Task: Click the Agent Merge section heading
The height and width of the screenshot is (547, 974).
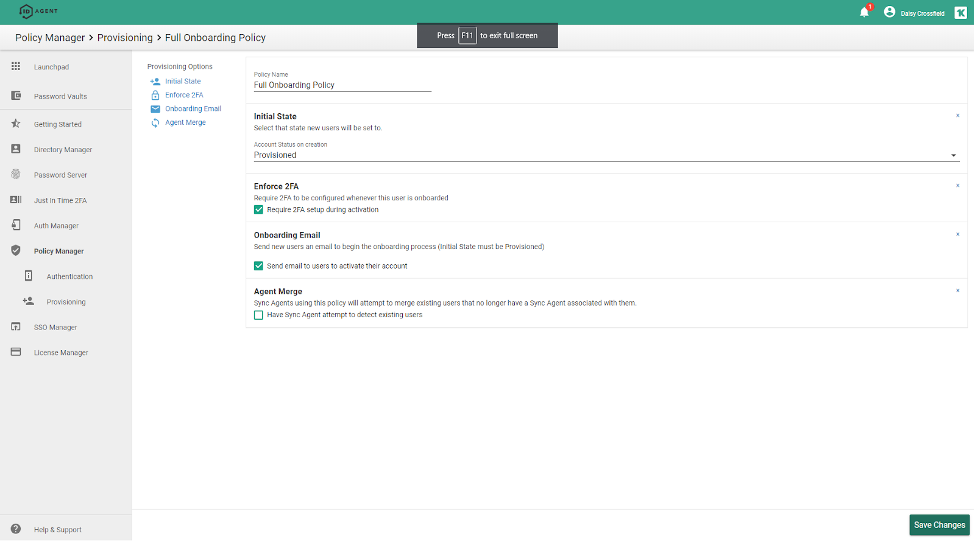Action: tap(278, 291)
